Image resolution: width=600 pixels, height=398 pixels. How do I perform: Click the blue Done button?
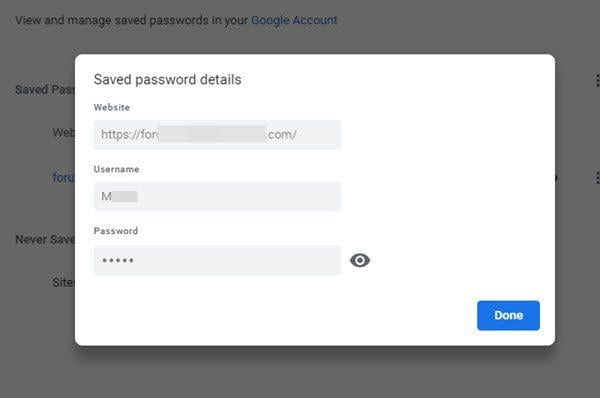pos(508,315)
